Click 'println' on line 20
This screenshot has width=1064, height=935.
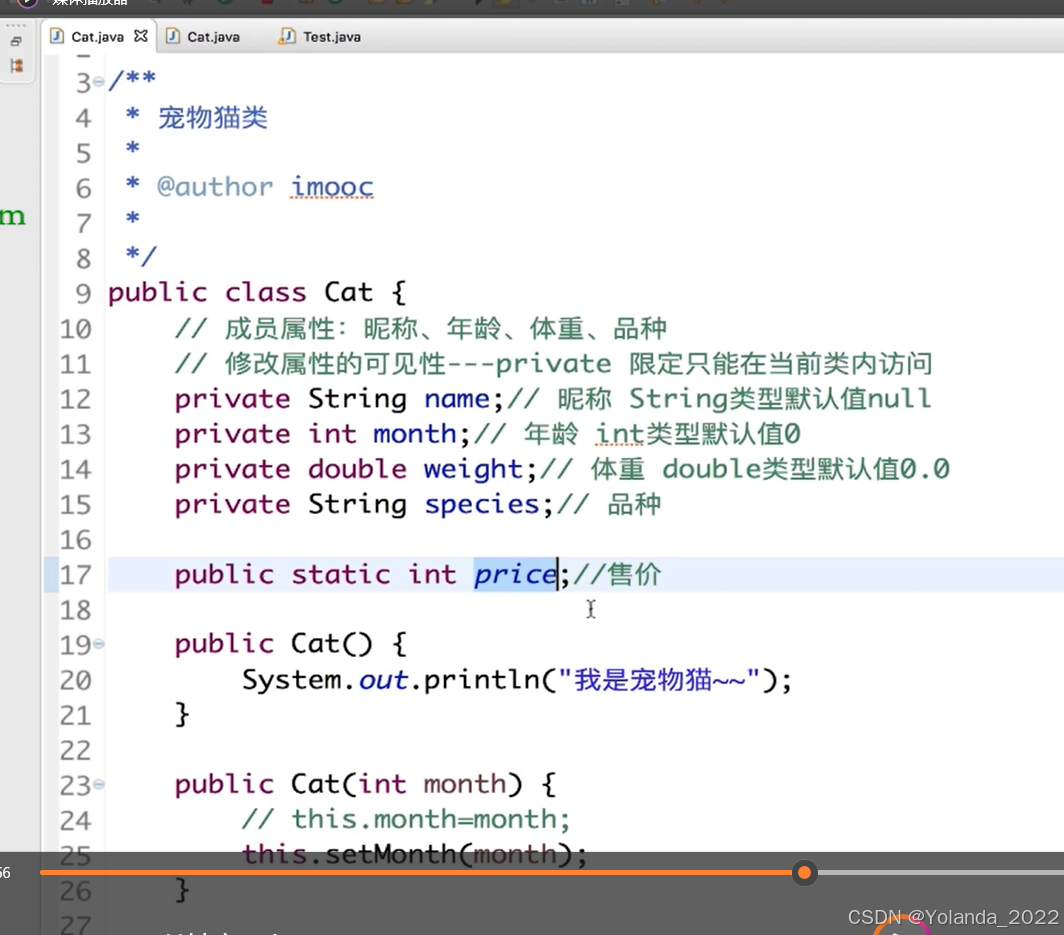(x=482, y=680)
